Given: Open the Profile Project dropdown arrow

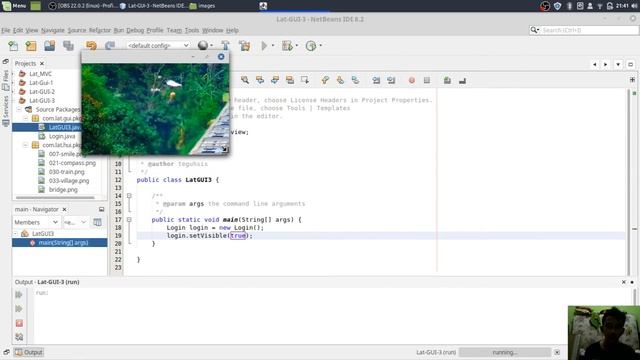Looking at the screenshot, I should tap(320, 45).
